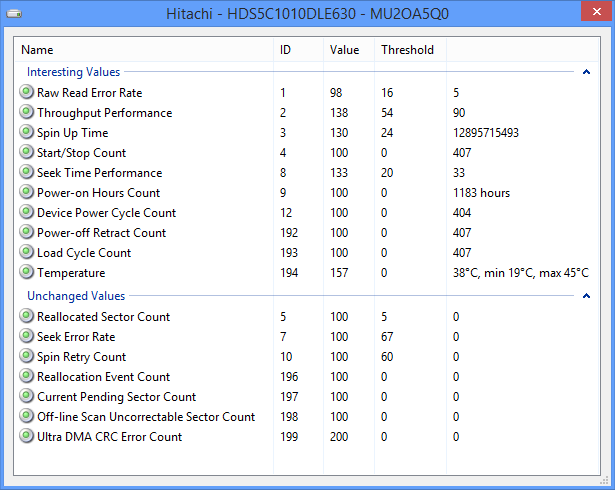Image resolution: width=615 pixels, height=490 pixels.
Task: Select the Reallocation Event Count row name
Action: (x=104, y=377)
